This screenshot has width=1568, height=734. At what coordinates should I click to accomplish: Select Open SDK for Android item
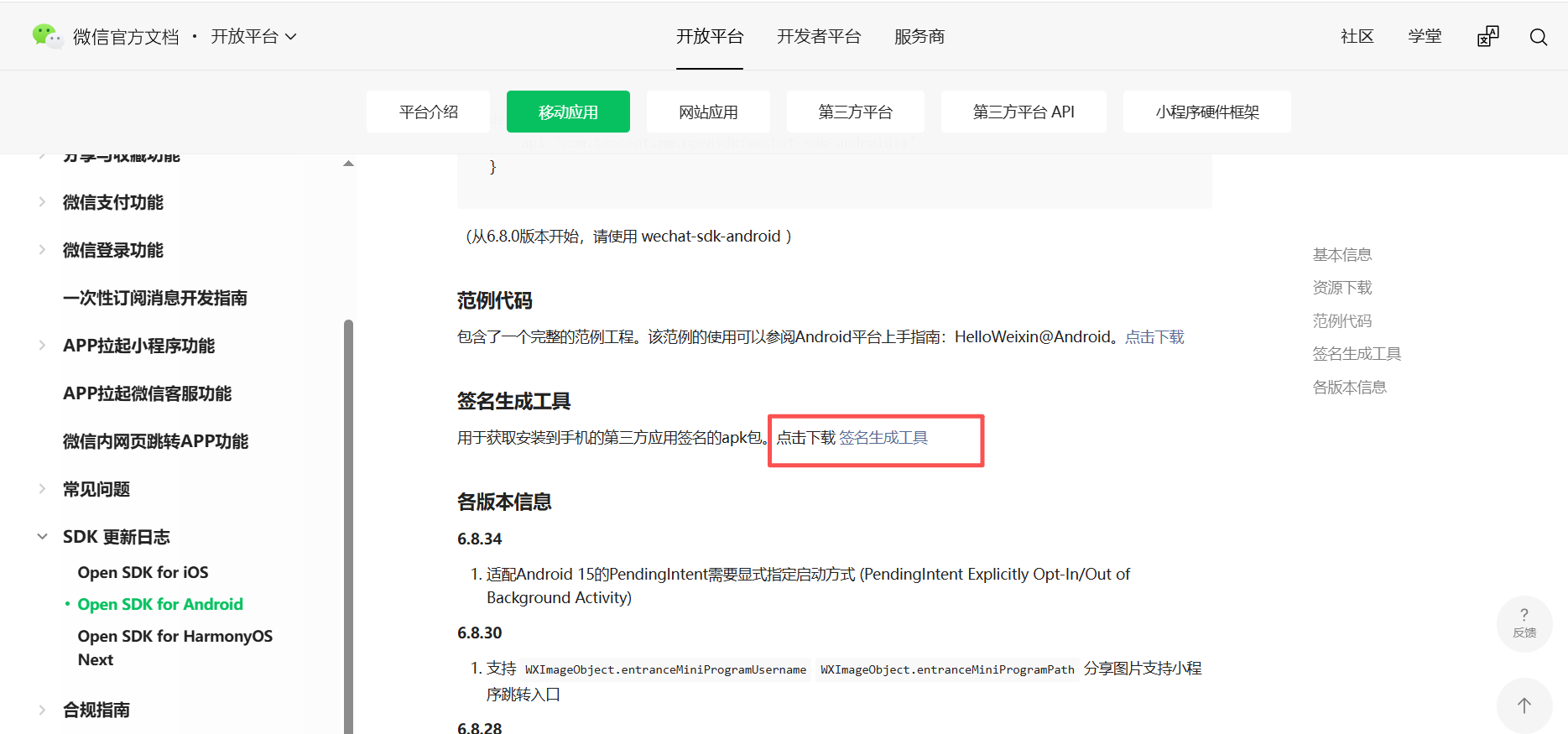point(160,604)
